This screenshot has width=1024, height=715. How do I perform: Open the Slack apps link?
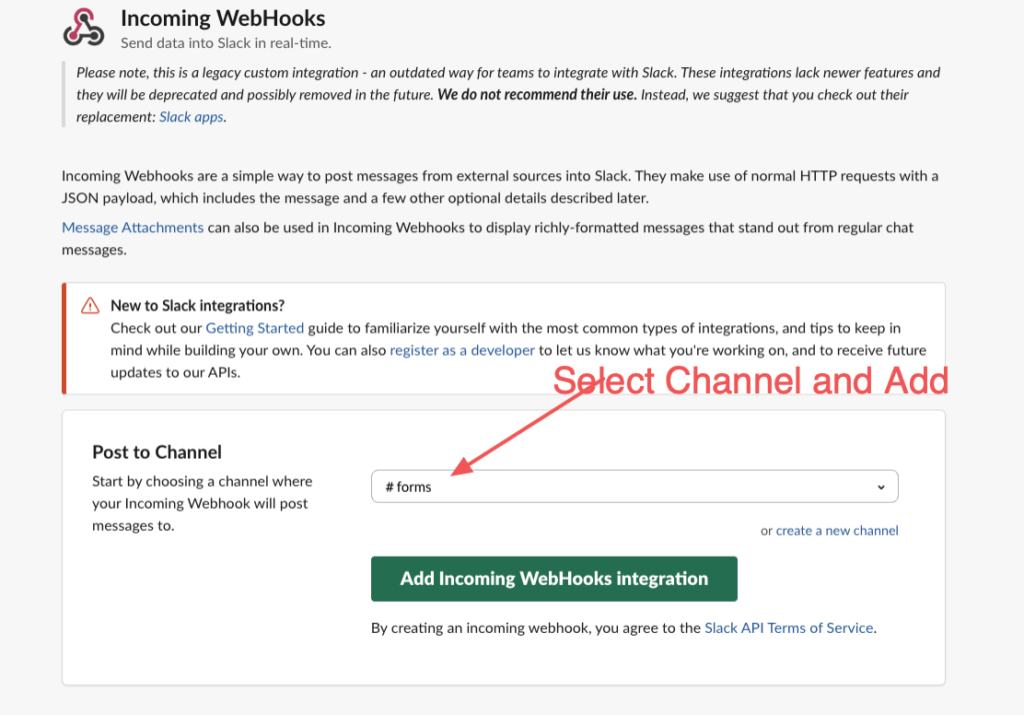click(x=191, y=117)
